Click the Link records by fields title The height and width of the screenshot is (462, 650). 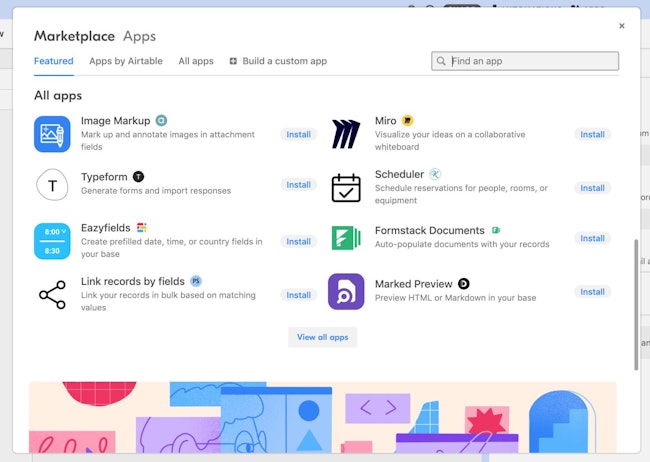133,281
